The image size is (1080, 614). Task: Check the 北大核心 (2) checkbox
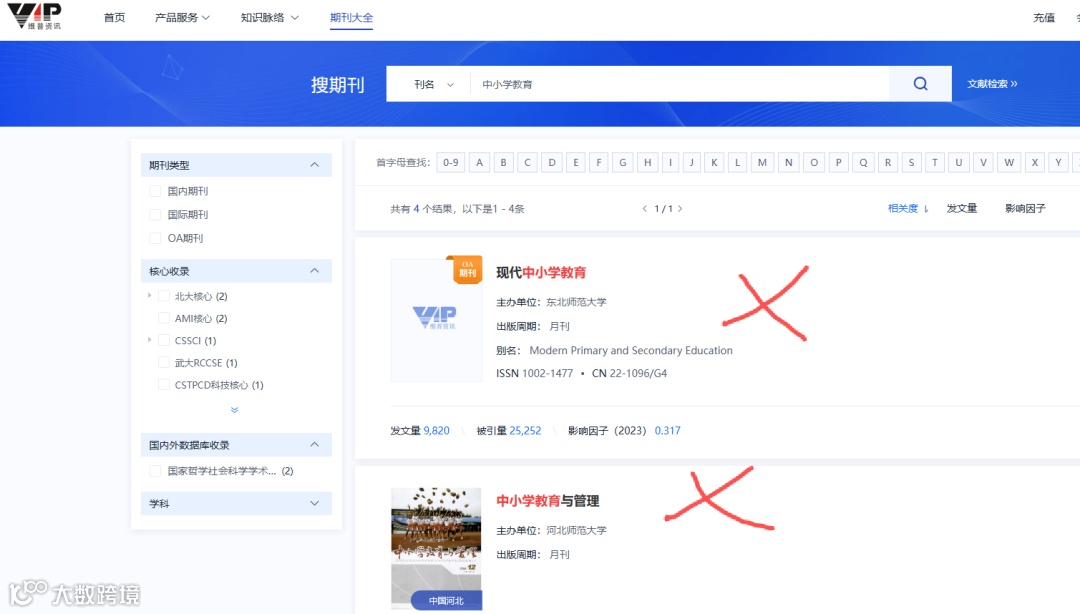[x=164, y=296]
